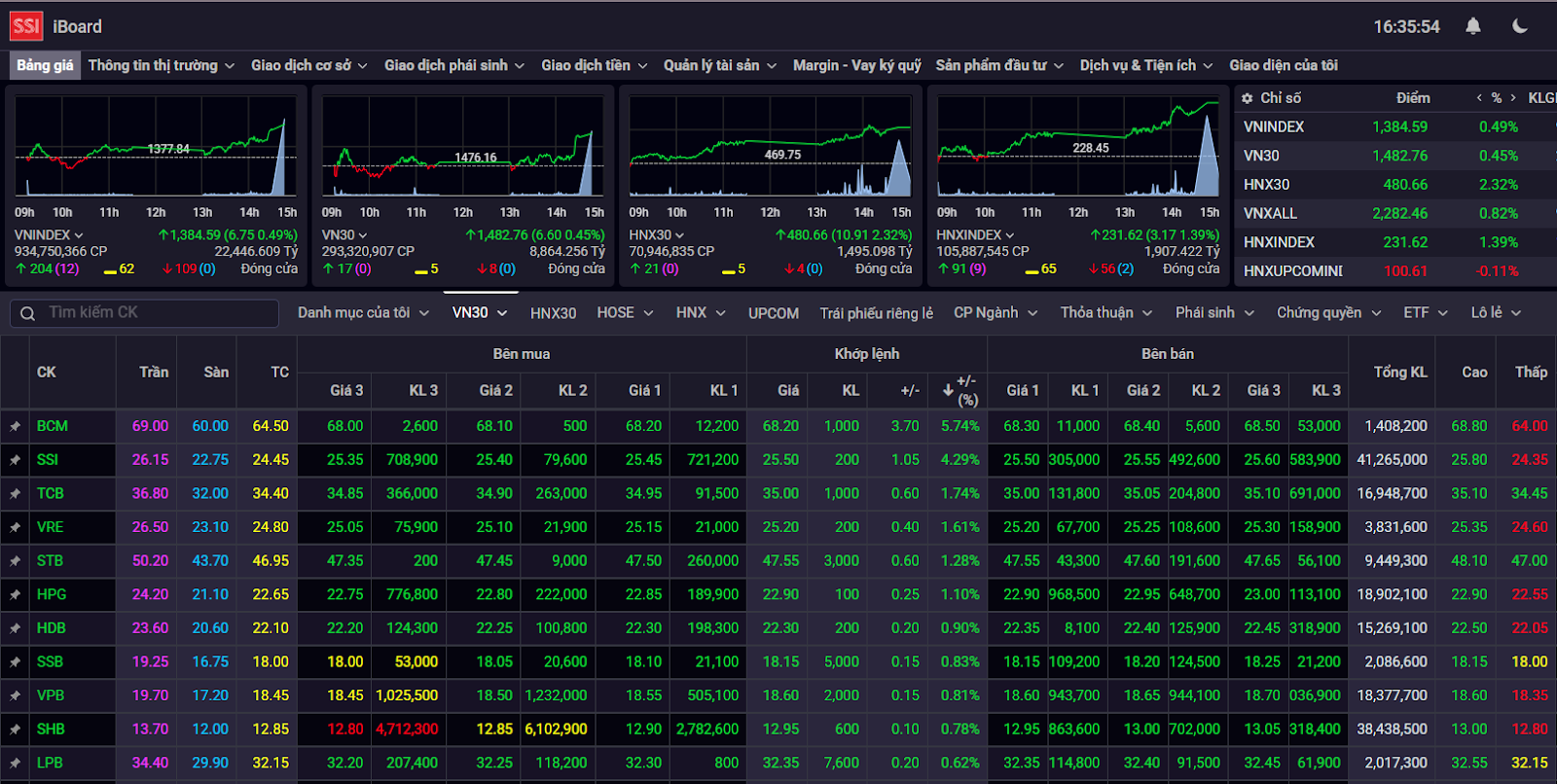
Task: Pin the STB row
Action: 15,561
